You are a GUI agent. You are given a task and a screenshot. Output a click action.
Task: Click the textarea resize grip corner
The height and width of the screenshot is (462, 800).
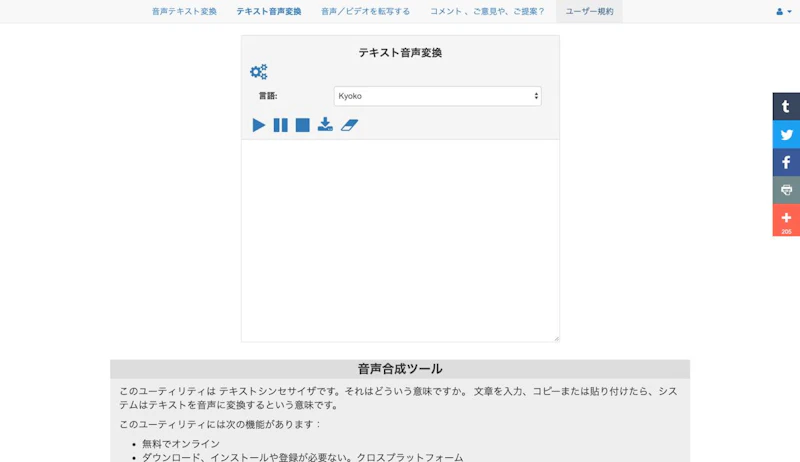(x=557, y=339)
